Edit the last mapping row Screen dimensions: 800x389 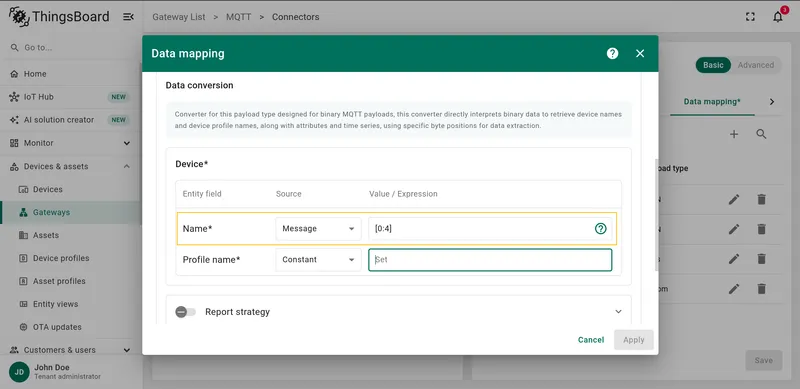click(x=734, y=289)
